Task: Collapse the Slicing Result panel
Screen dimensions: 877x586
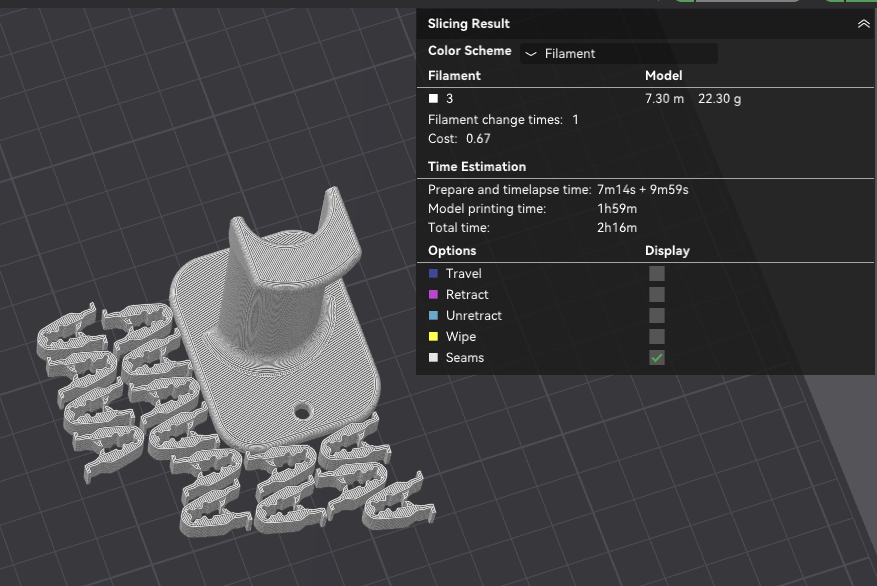Action: [x=864, y=23]
